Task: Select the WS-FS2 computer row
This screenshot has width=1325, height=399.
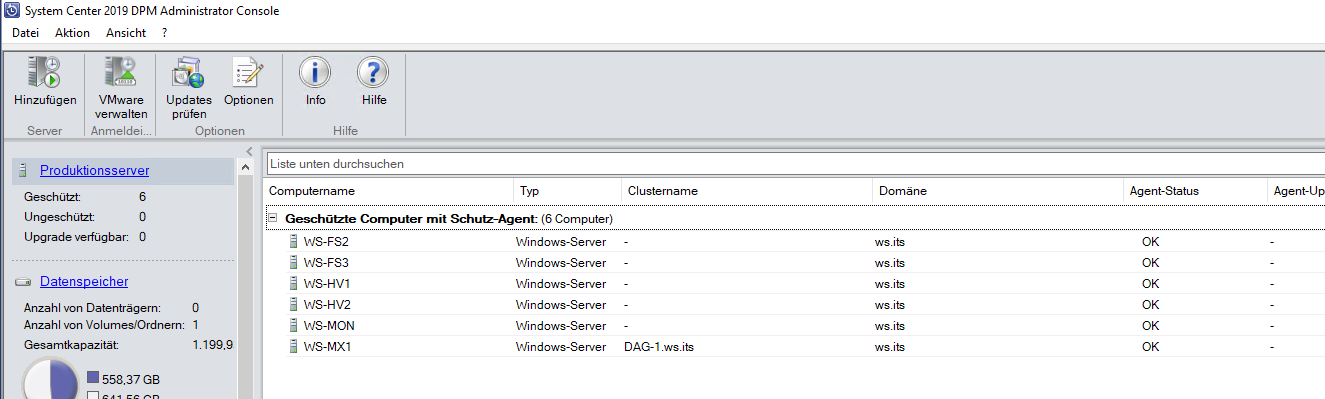Action: pos(795,242)
